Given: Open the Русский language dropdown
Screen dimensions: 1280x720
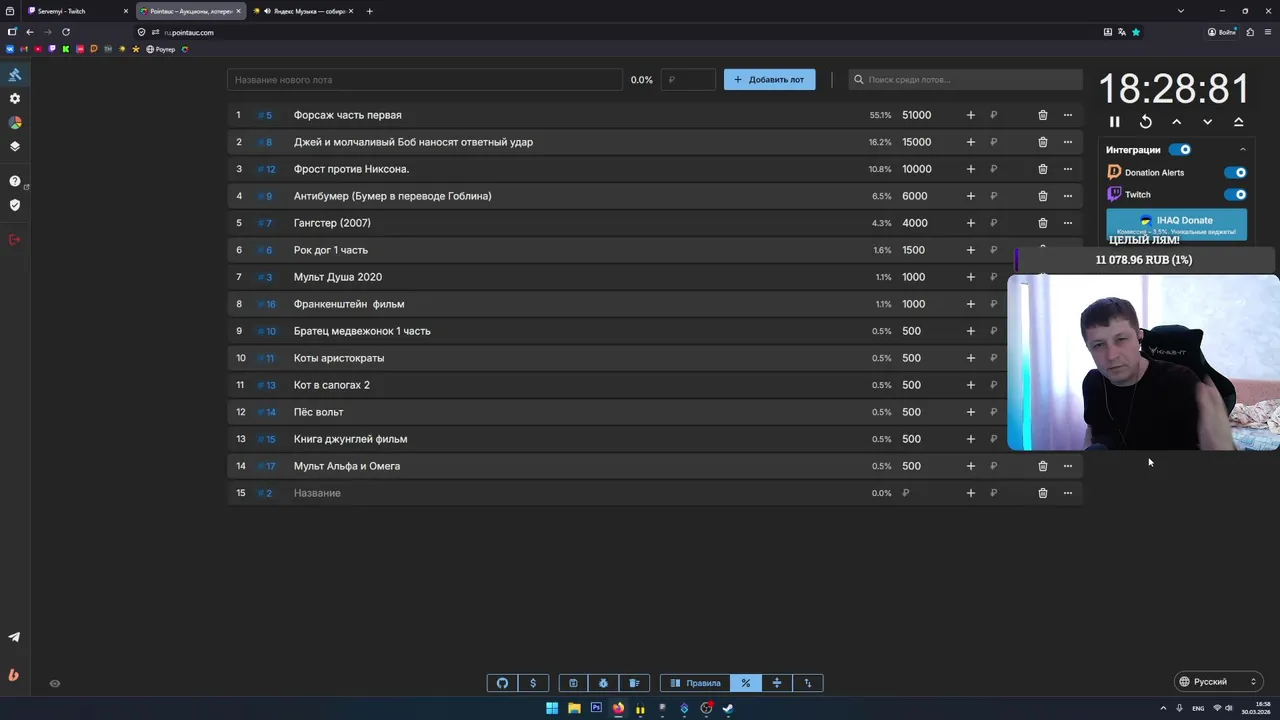Looking at the screenshot, I should (1218, 682).
